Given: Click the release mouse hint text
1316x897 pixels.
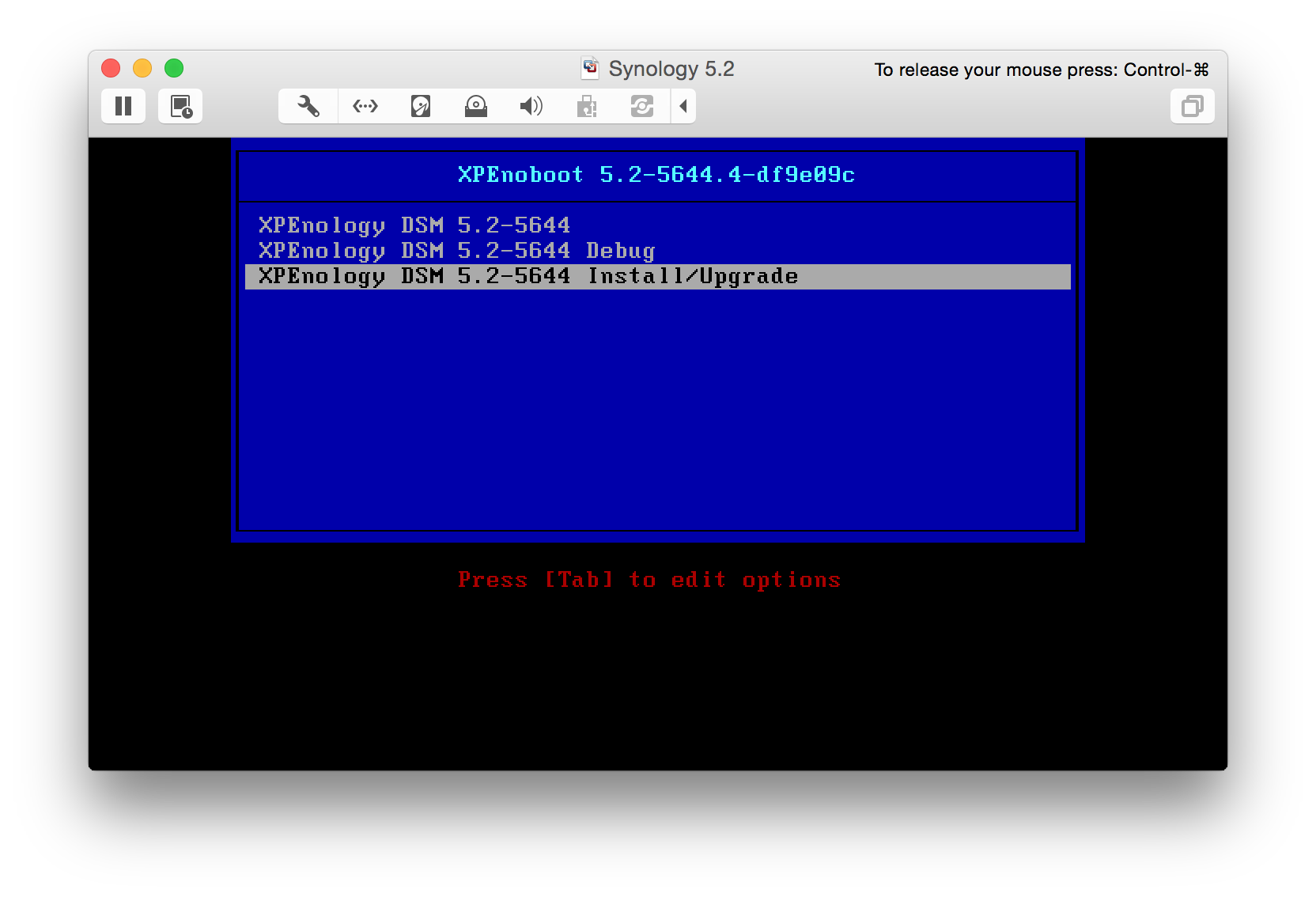Looking at the screenshot, I should click(x=1042, y=70).
